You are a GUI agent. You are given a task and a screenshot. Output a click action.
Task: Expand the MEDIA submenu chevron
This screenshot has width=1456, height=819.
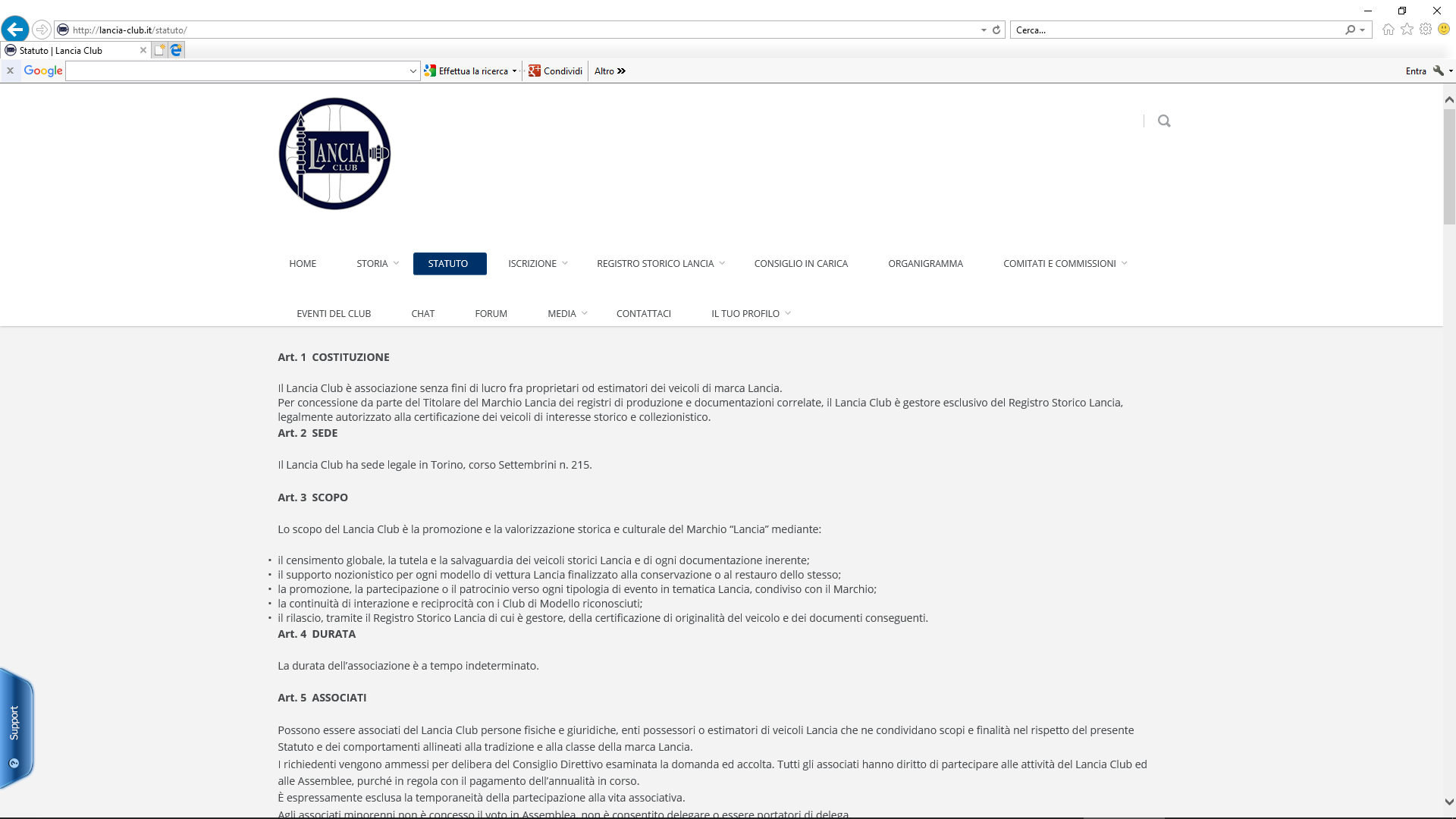(584, 313)
